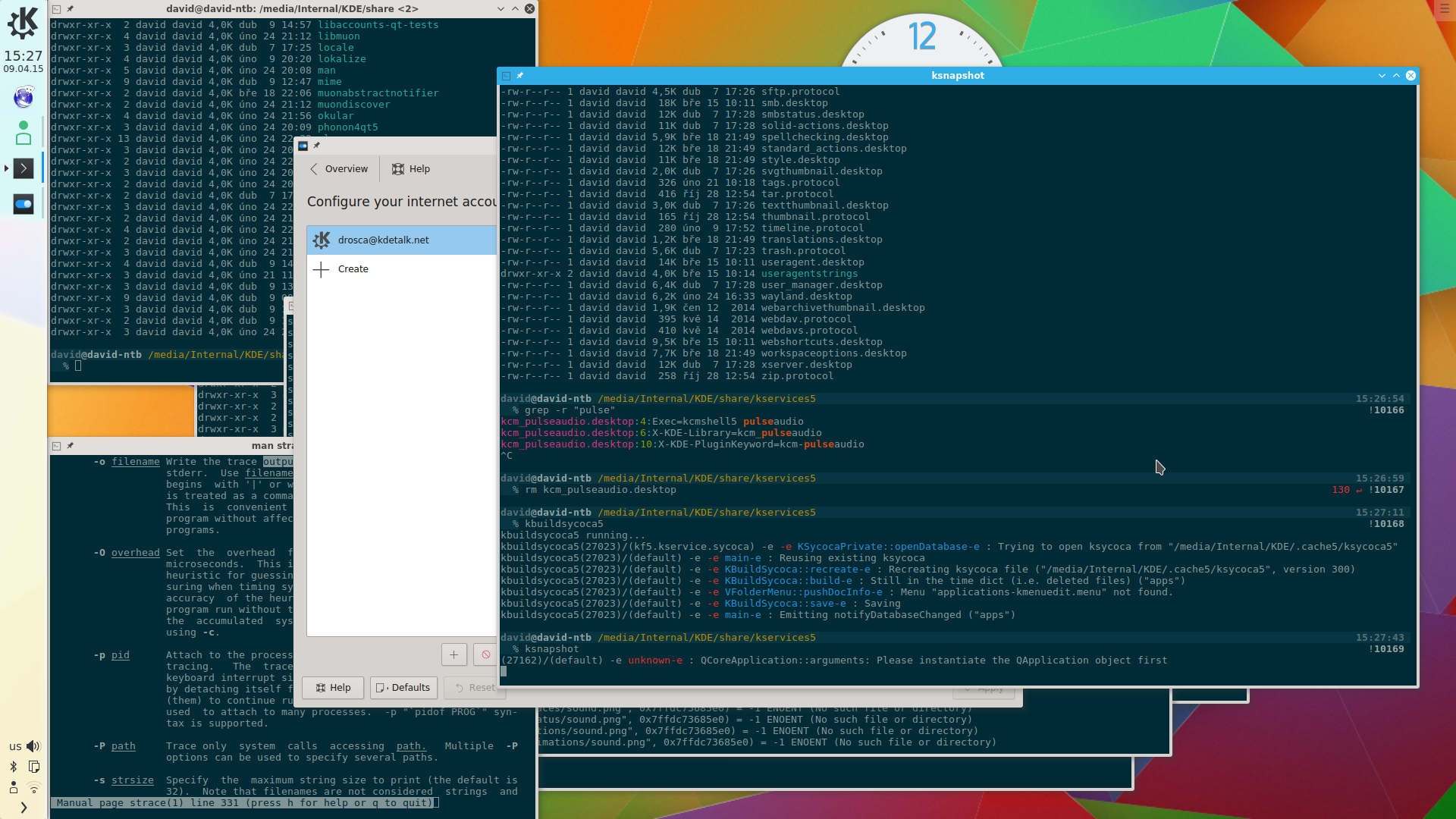Open the Bluetooth tray icon
1456x819 pixels.
(14, 767)
